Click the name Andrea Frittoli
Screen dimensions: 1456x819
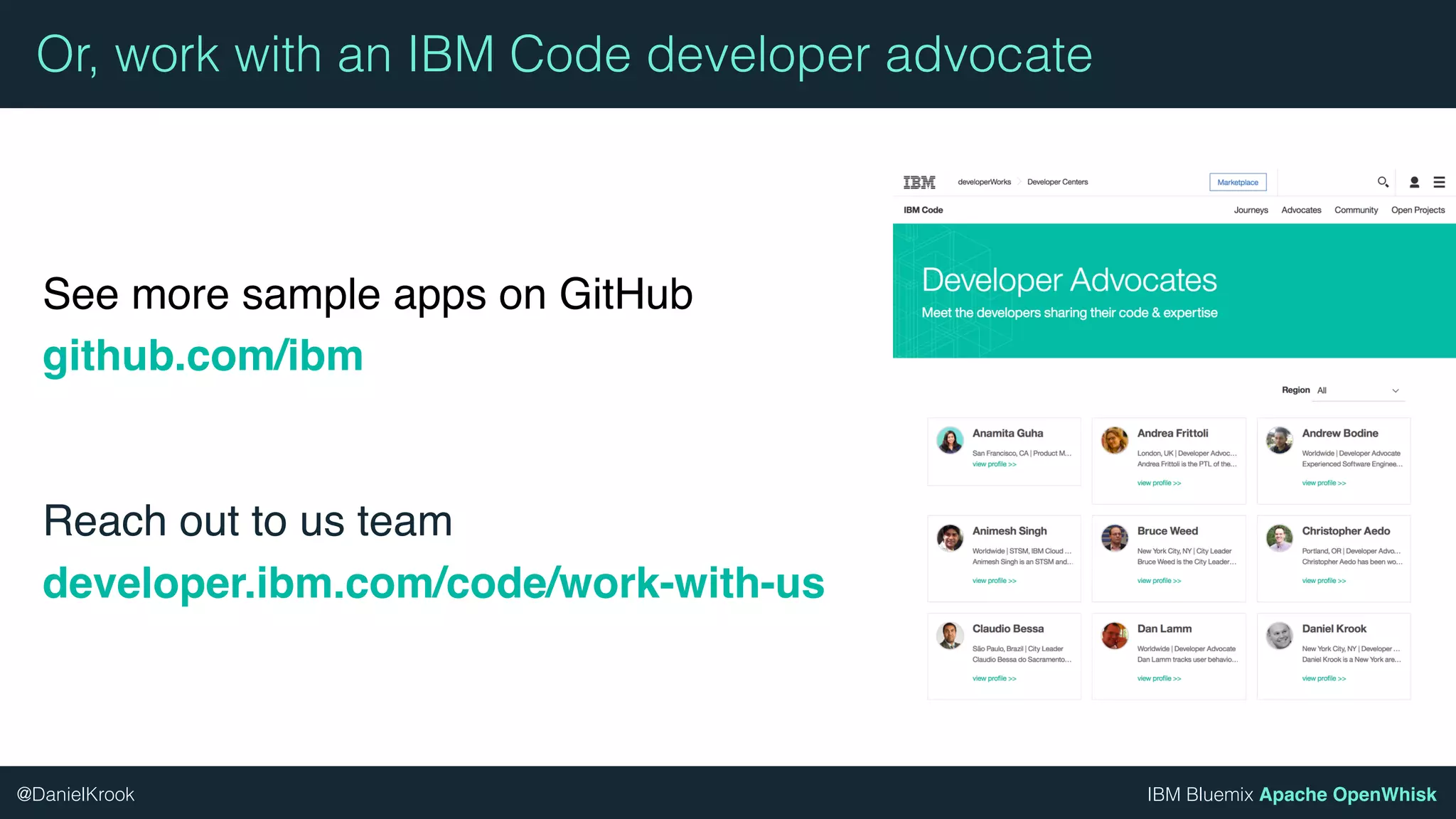(x=1172, y=433)
